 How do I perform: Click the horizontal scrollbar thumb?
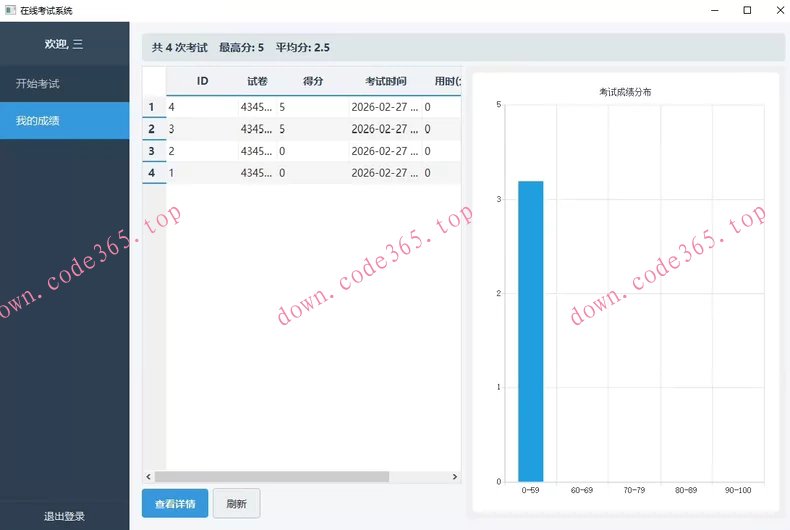[x=272, y=477]
